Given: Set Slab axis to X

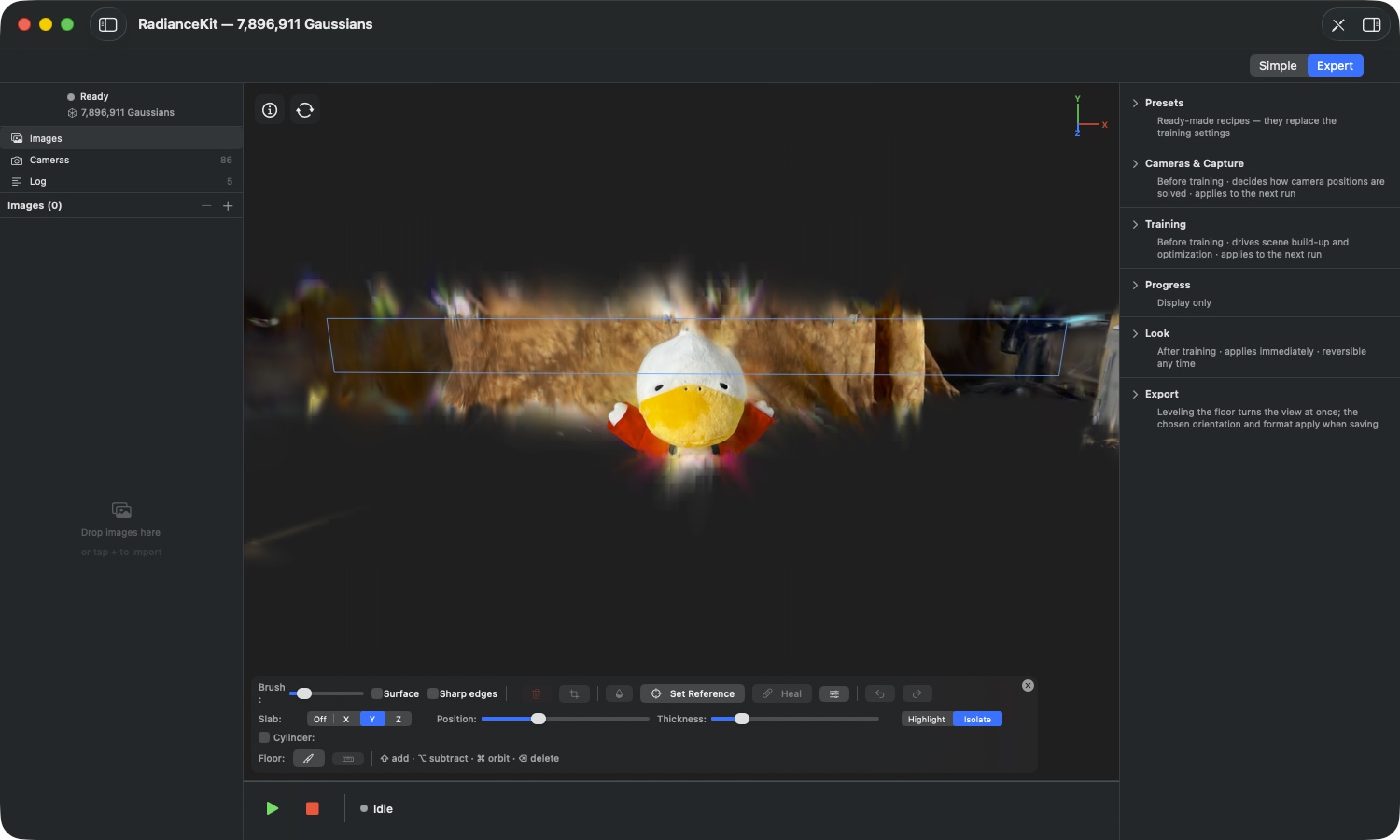Looking at the screenshot, I should pyautogui.click(x=346, y=720).
